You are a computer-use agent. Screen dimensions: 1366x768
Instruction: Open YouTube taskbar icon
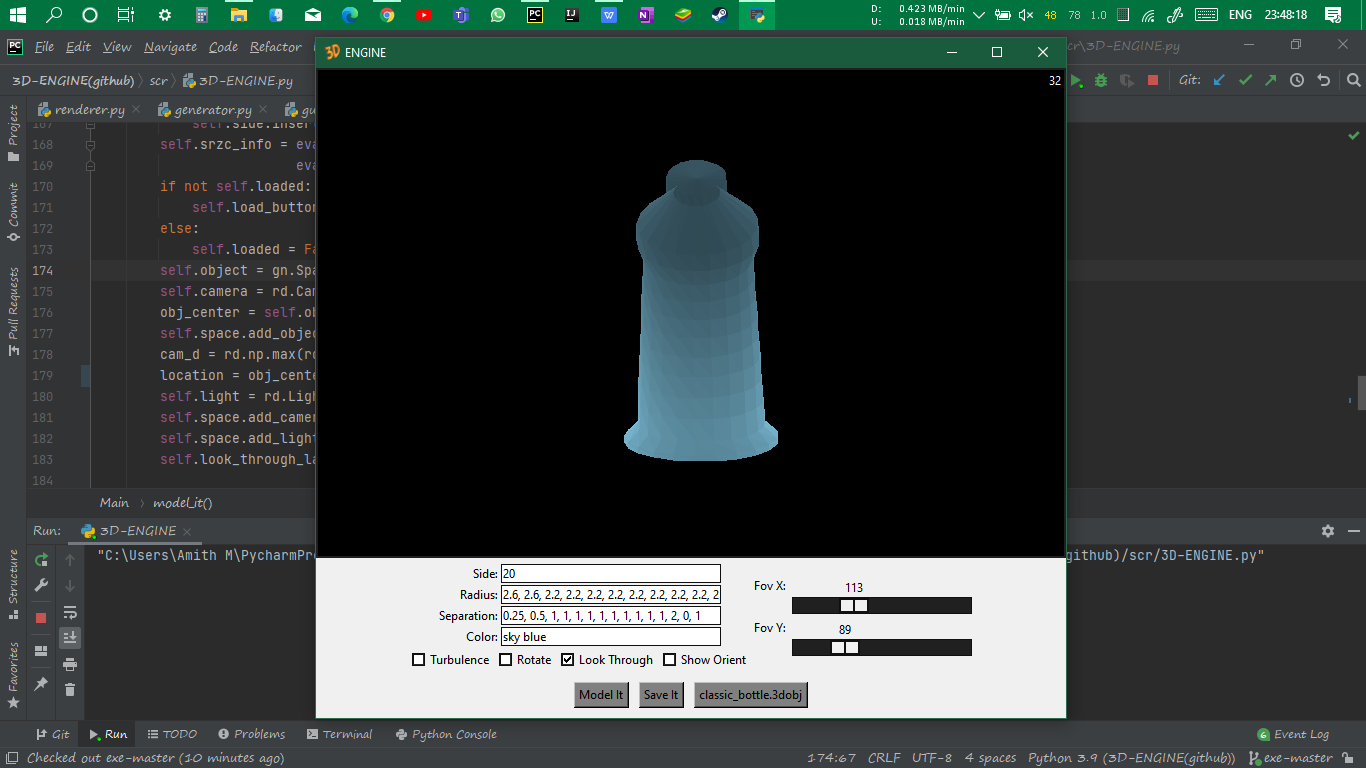coord(424,15)
